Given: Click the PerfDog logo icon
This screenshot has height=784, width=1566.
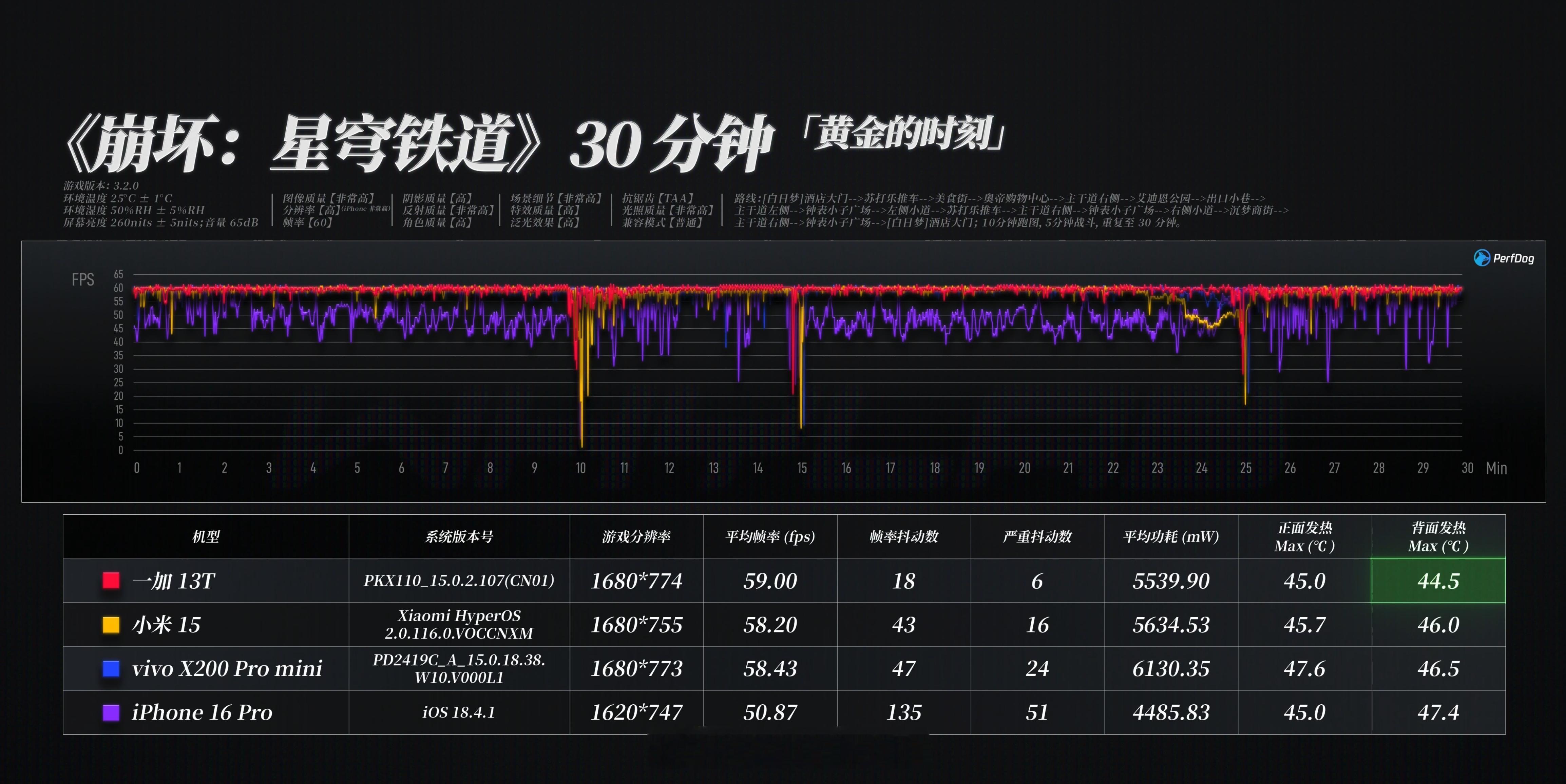Looking at the screenshot, I should point(1482,258).
